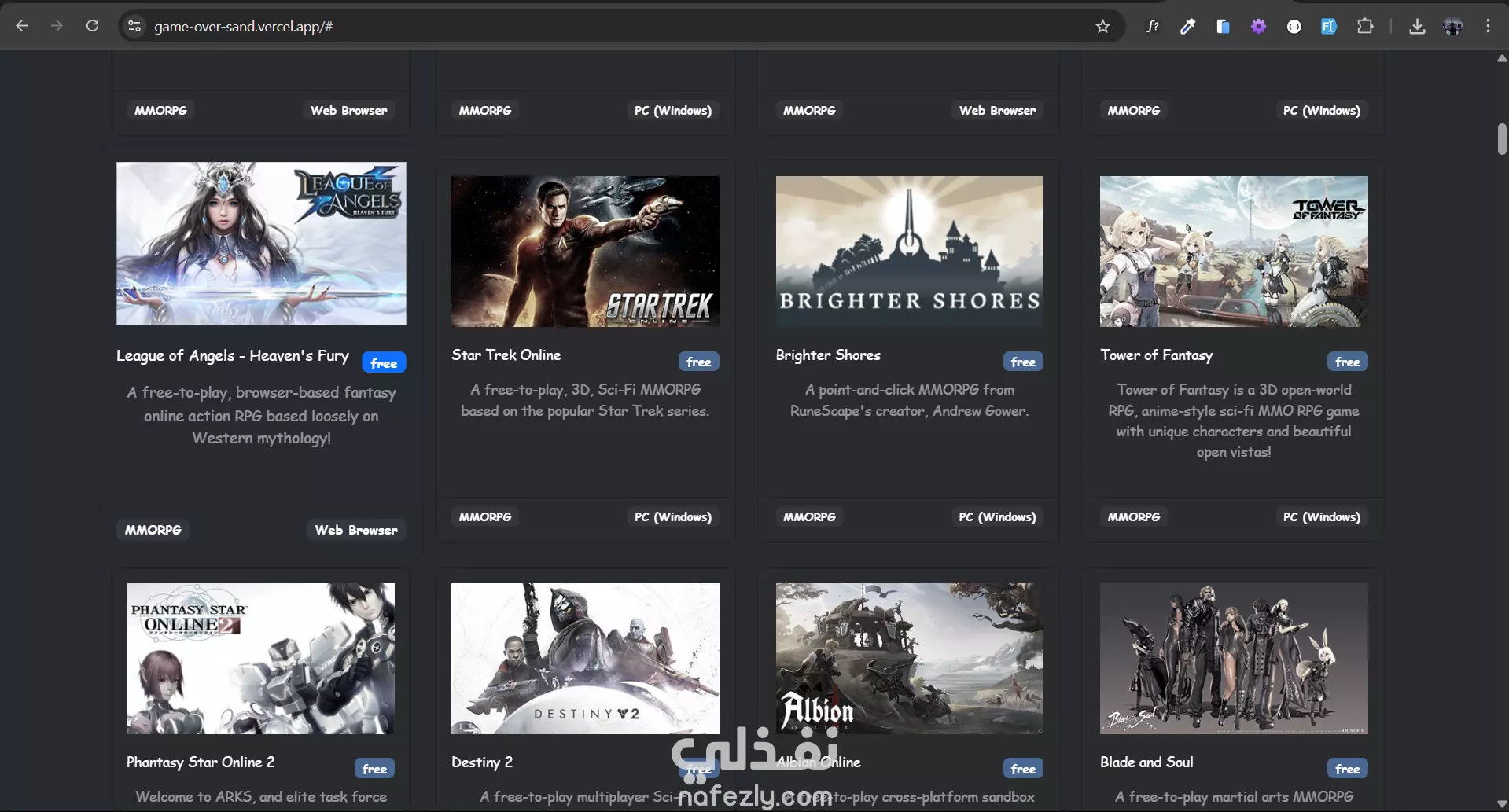Open League of Angels game thumbnail
The image size is (1509, 812).
[261, 244]
